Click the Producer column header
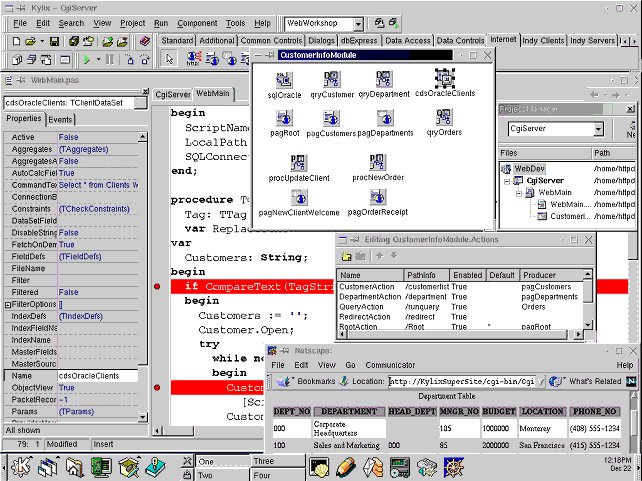642x481 pixels. (552, 275)
